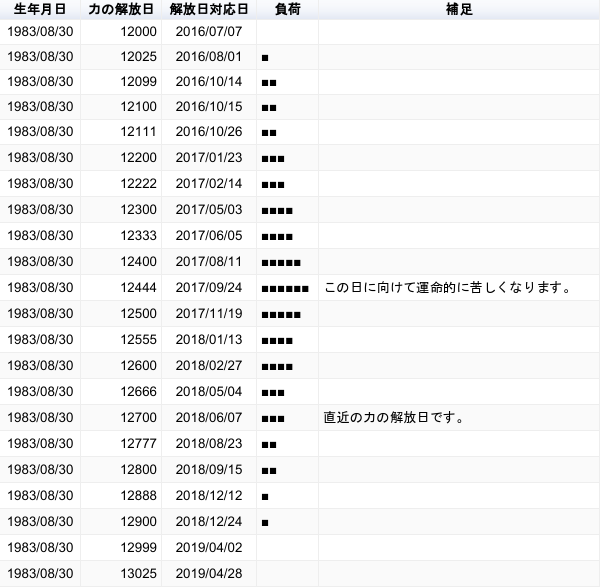600x587 pixels.
Task: Select date cell 2019/04/28
Action: pyautogui.click(x=209, y=574)
